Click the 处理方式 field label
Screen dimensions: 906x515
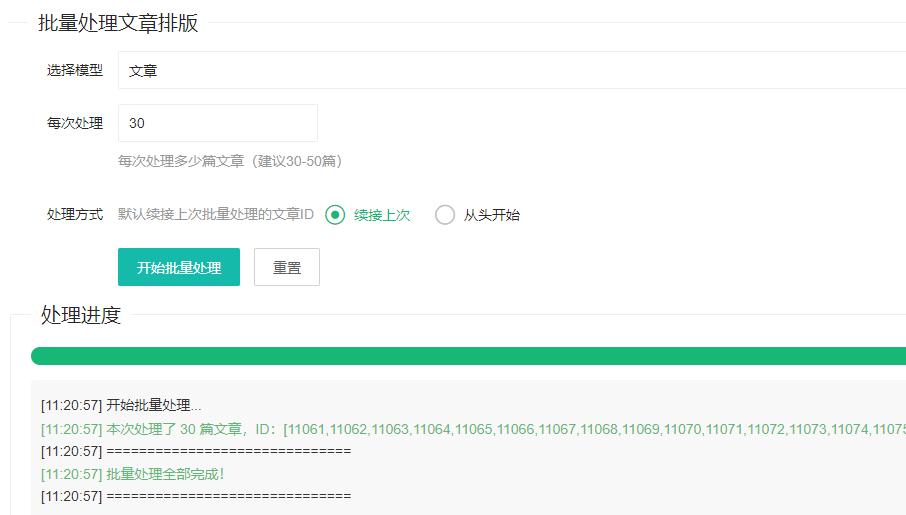75,215
